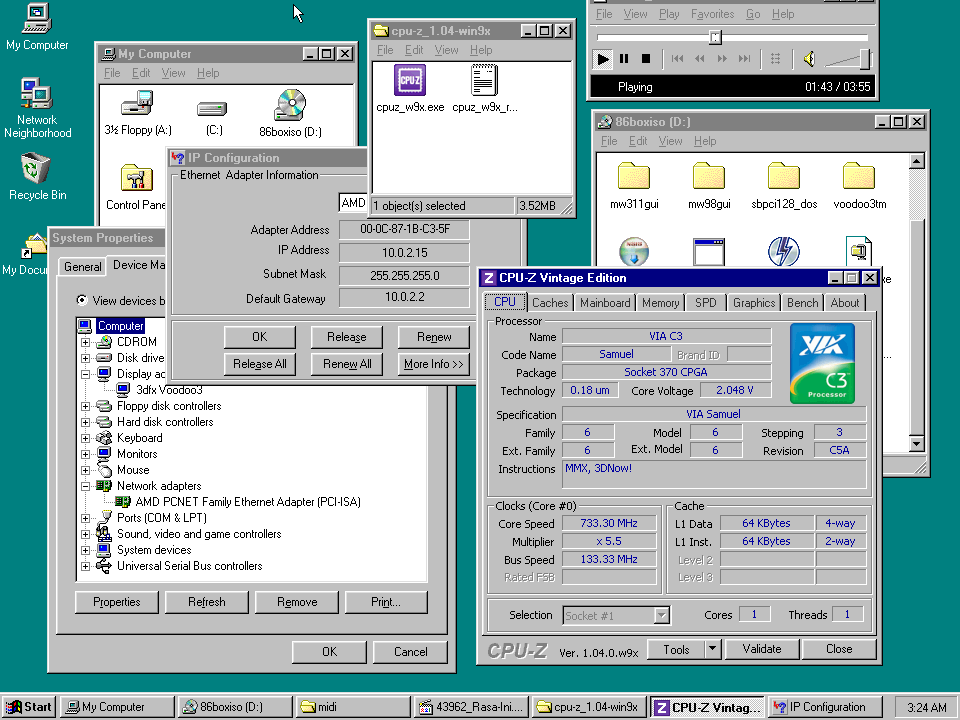Click the Validate button in CPU-Z
Image resolution: width=960 pixels, height=720 pixels.
point(762,649)
